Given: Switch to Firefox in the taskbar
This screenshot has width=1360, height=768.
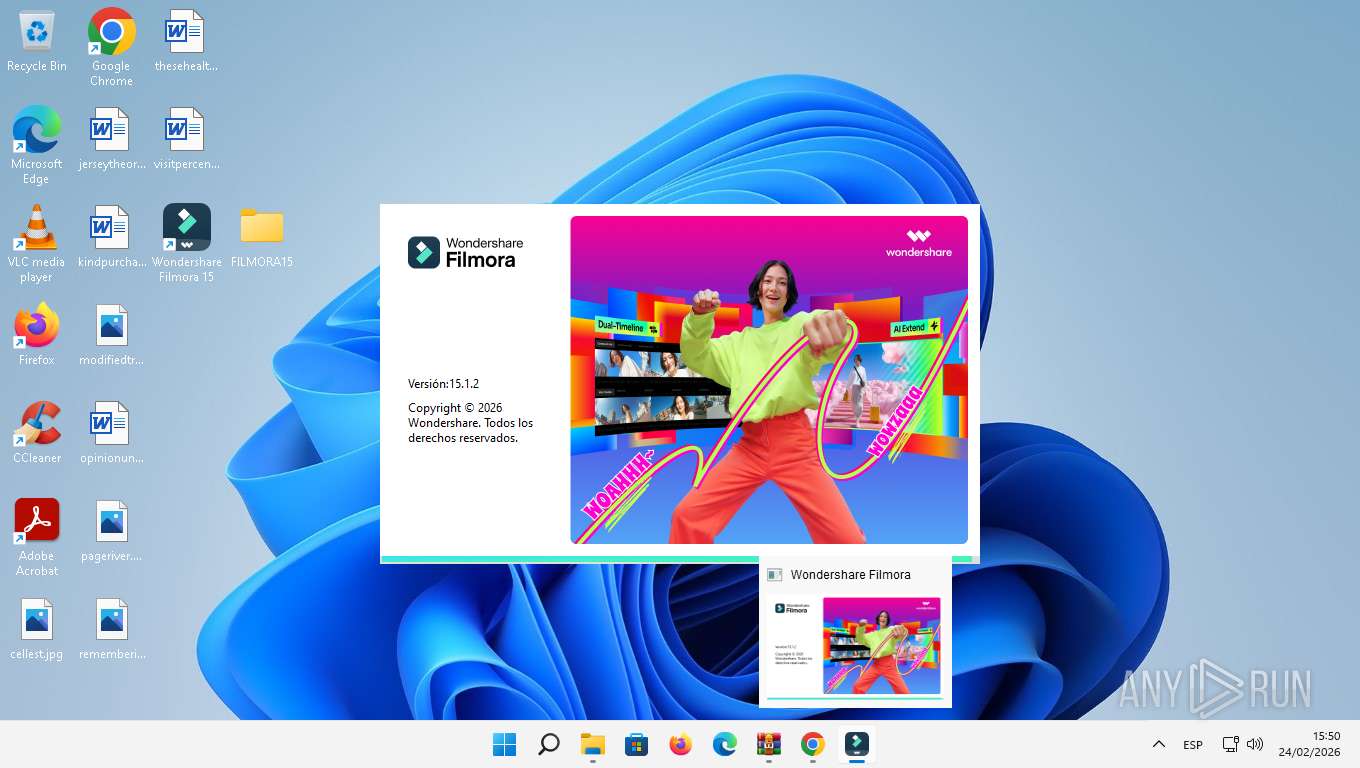Looking at the screenshot, I should (x=681, y=744).
